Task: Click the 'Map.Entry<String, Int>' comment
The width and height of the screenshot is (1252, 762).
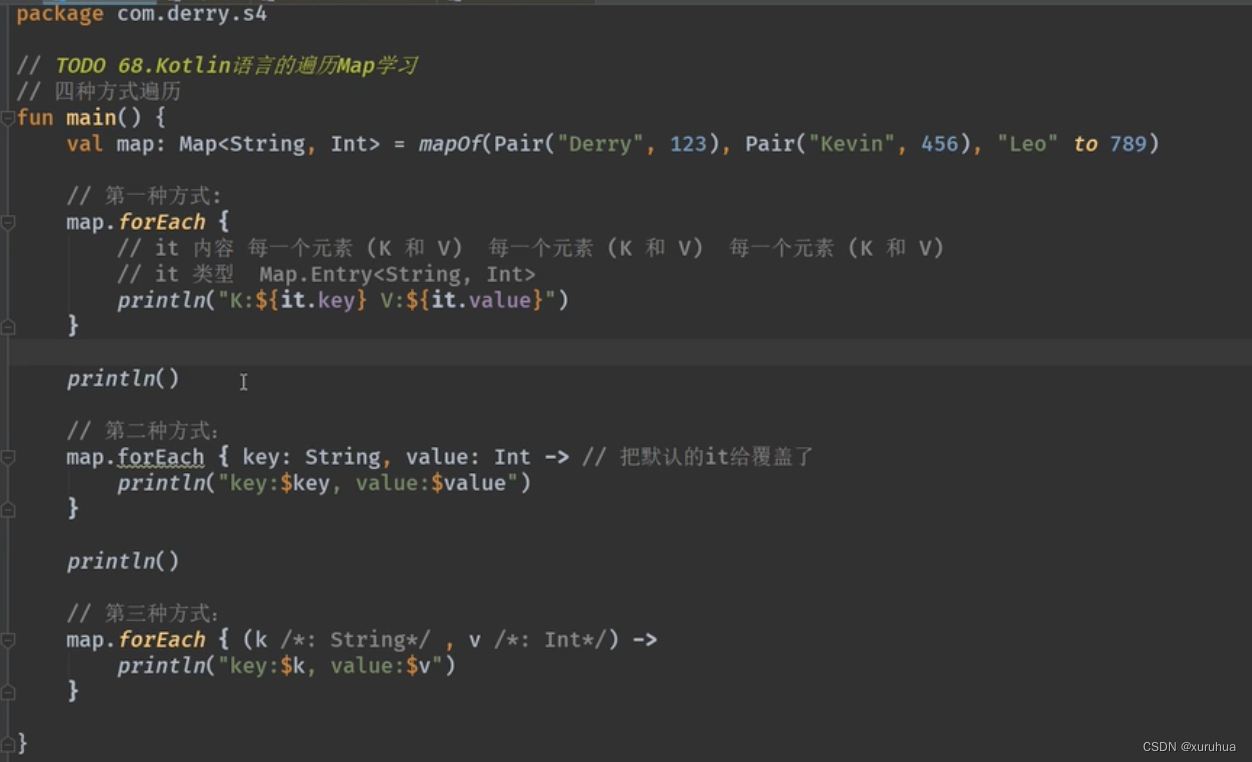Action: pyautogui.click(x=397, y=274)
